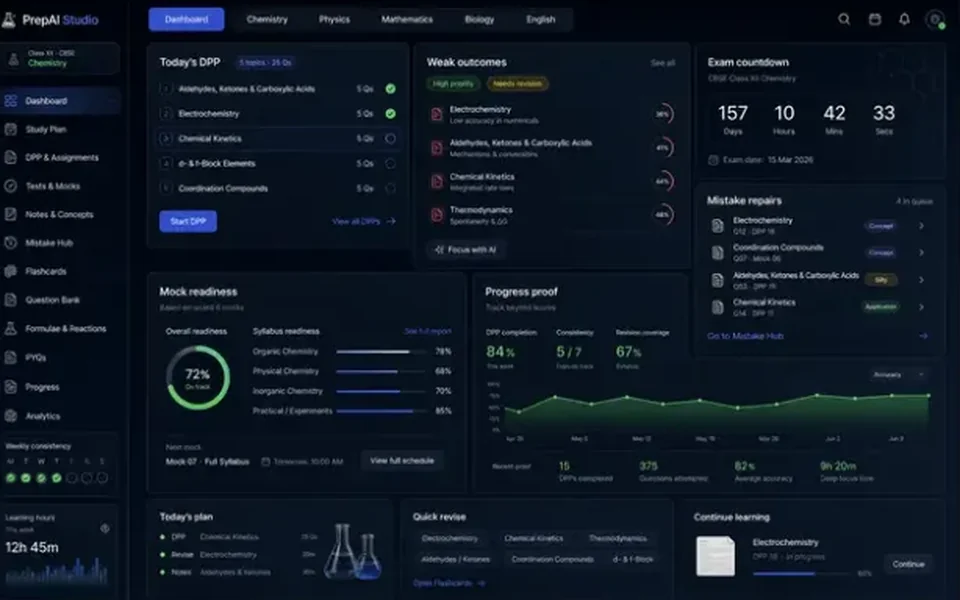
Task: Click the Dashboard sidebar icon
Action: click(x=10, y=100)
